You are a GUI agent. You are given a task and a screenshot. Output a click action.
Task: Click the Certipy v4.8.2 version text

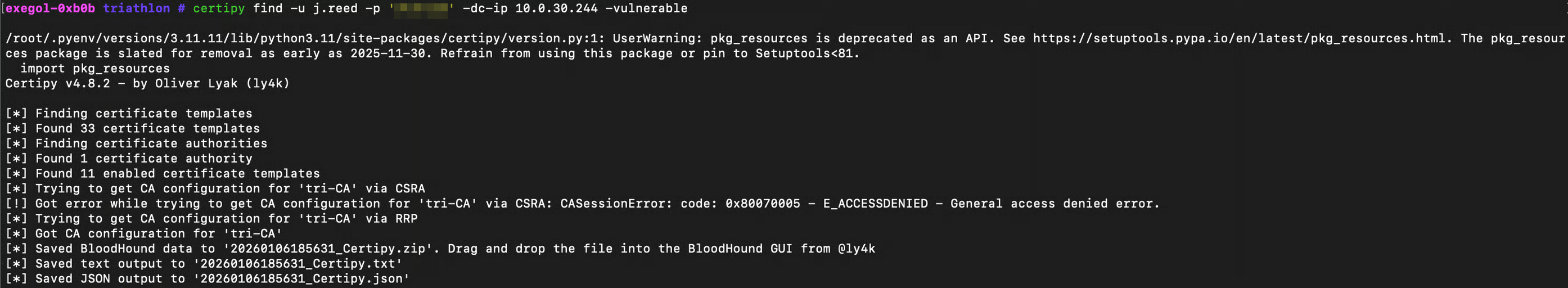click(58, 83)
